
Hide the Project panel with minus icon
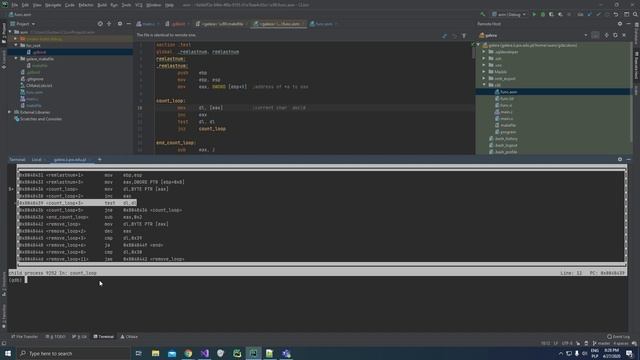(x=128, y=24)
